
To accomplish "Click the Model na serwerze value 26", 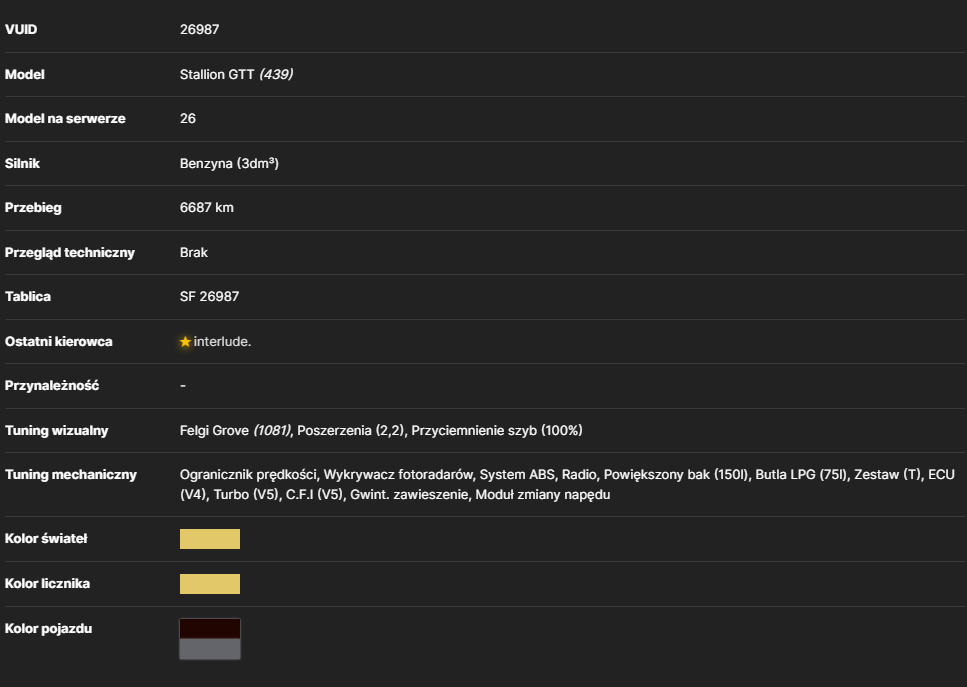I will [x=187, y=118].
